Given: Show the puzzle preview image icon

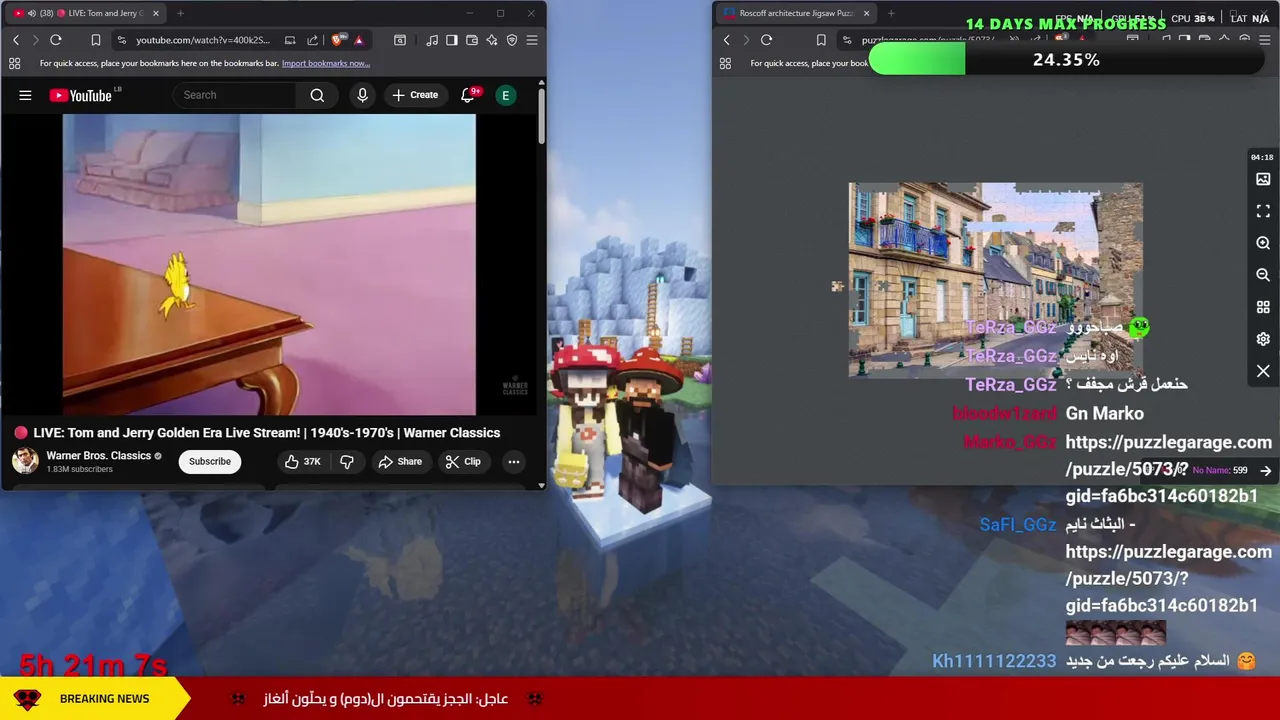Looking at the screenshot, I should pos(1263,179).
